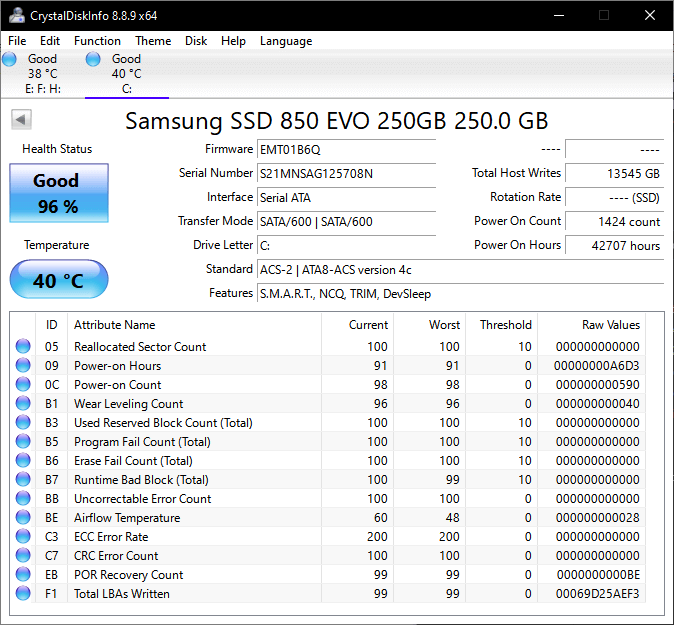The height and width of the screenshot is (625, 674).
Task: Click the Current column header
Action: (x=357, y=325)
